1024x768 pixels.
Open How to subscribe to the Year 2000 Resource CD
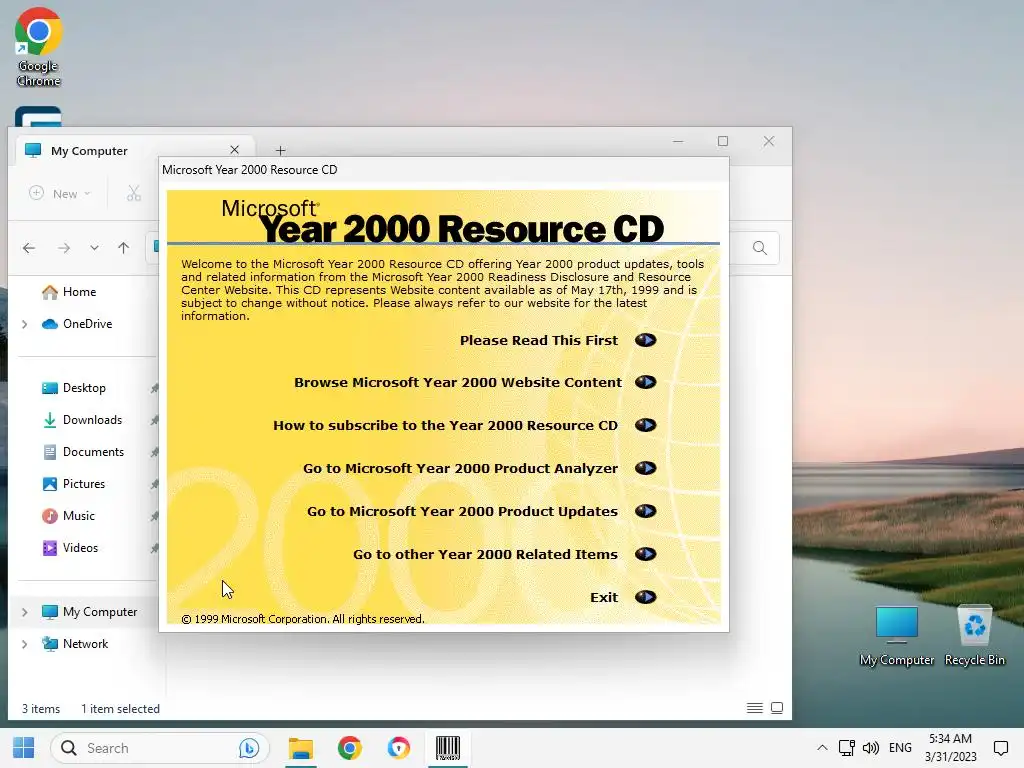click(445, 425)
